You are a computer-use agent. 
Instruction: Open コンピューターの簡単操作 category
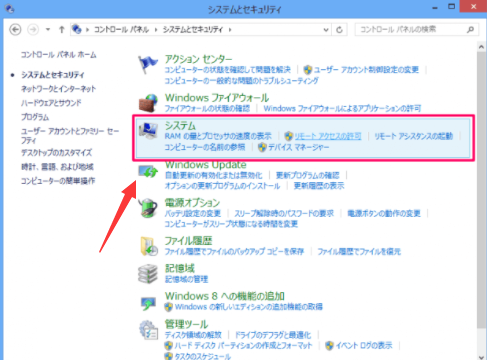(58, 181)
